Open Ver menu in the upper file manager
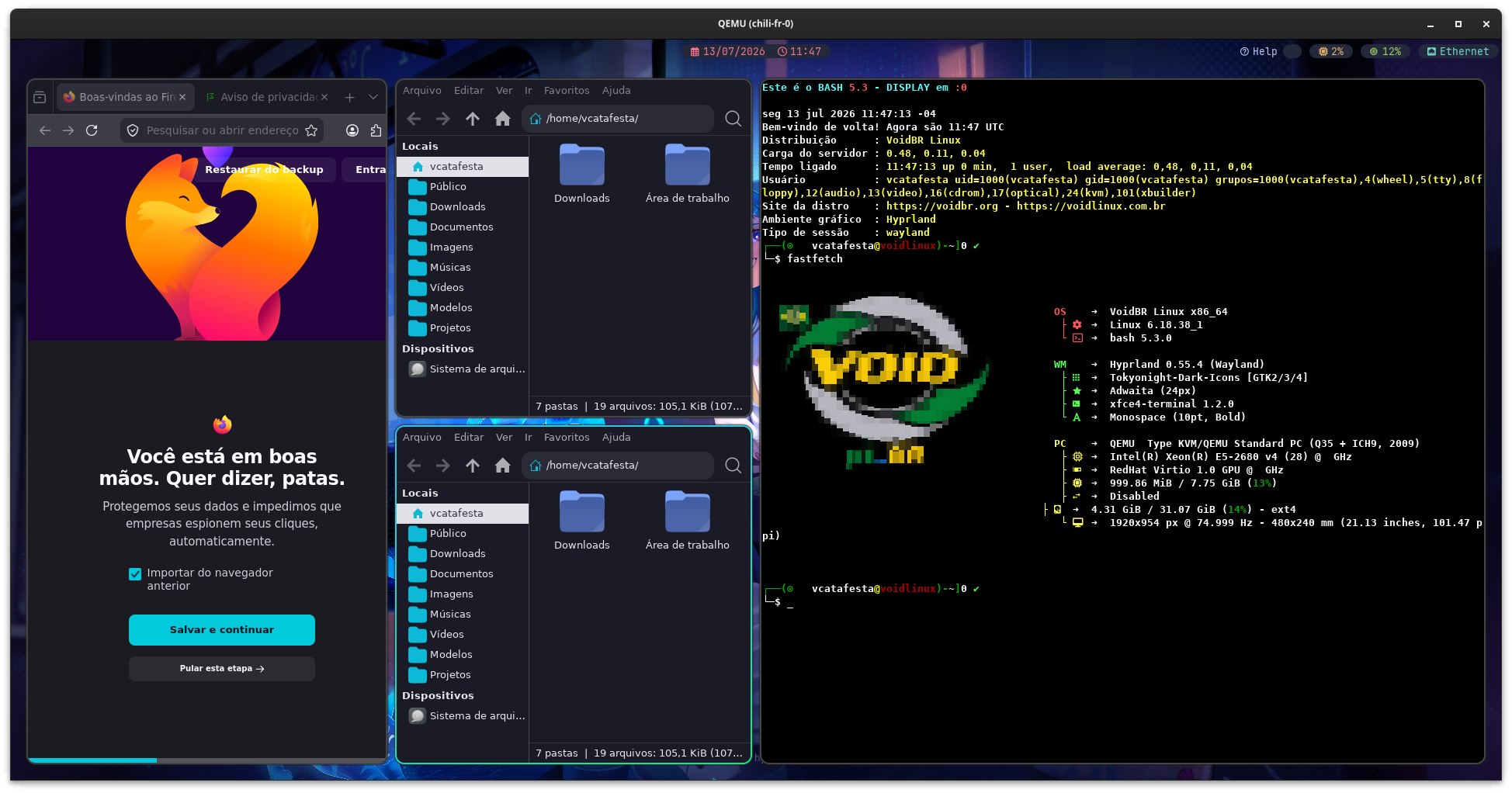The height and width of the screenshot is (793, 1512). click(x=505, y=91)
